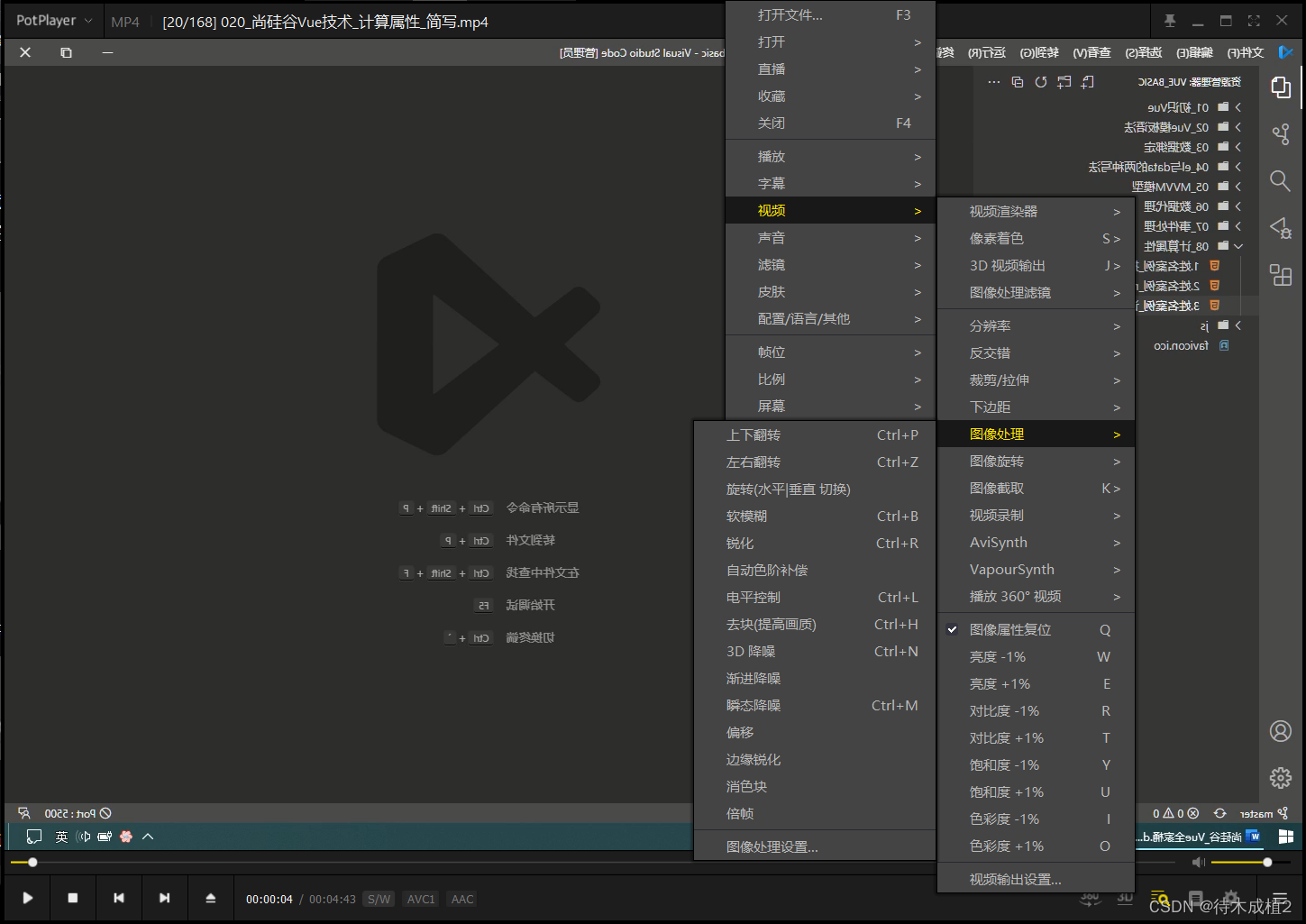The width and height of the screenshot is (1306, 924).
Task: Select the 关闭 menu item
Action: tap(830, 124)
